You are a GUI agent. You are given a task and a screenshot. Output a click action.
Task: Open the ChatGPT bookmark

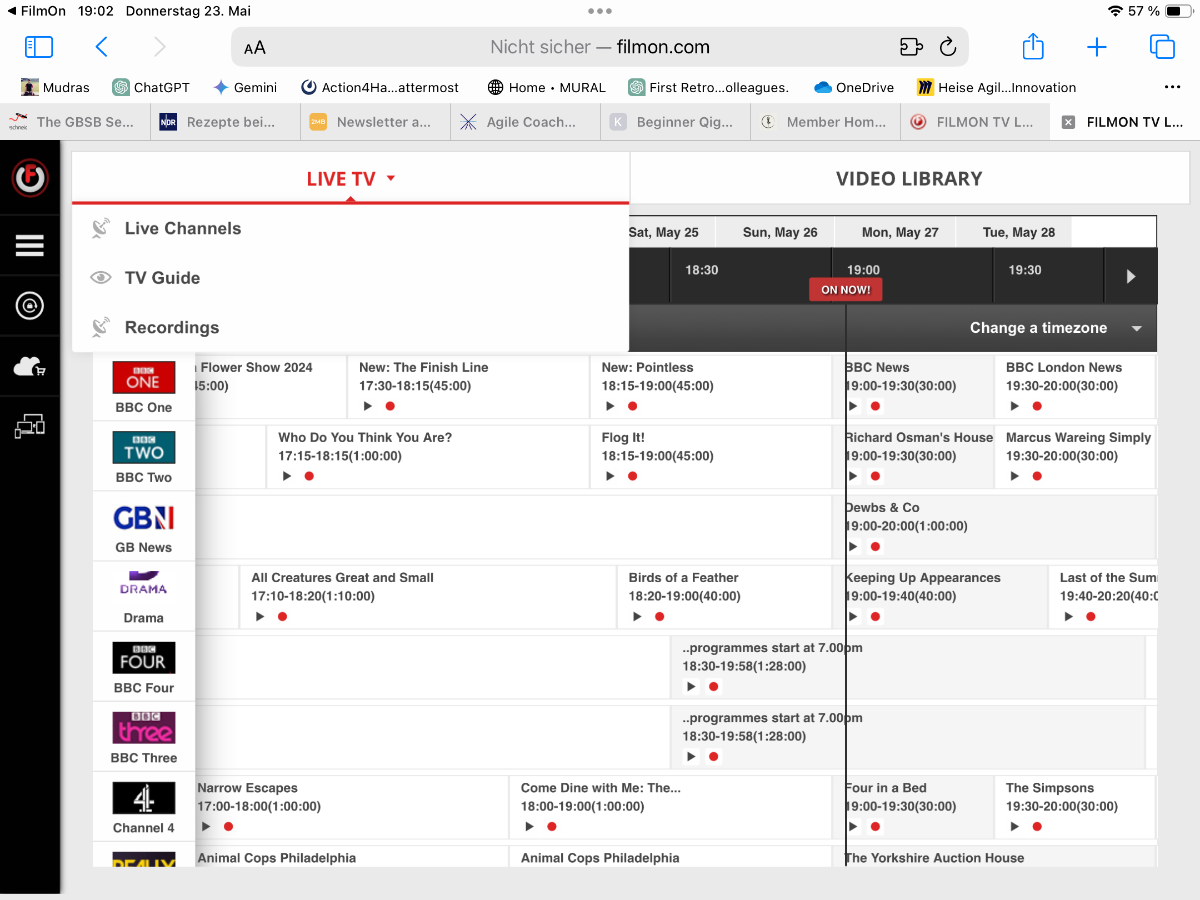[151, 87]
